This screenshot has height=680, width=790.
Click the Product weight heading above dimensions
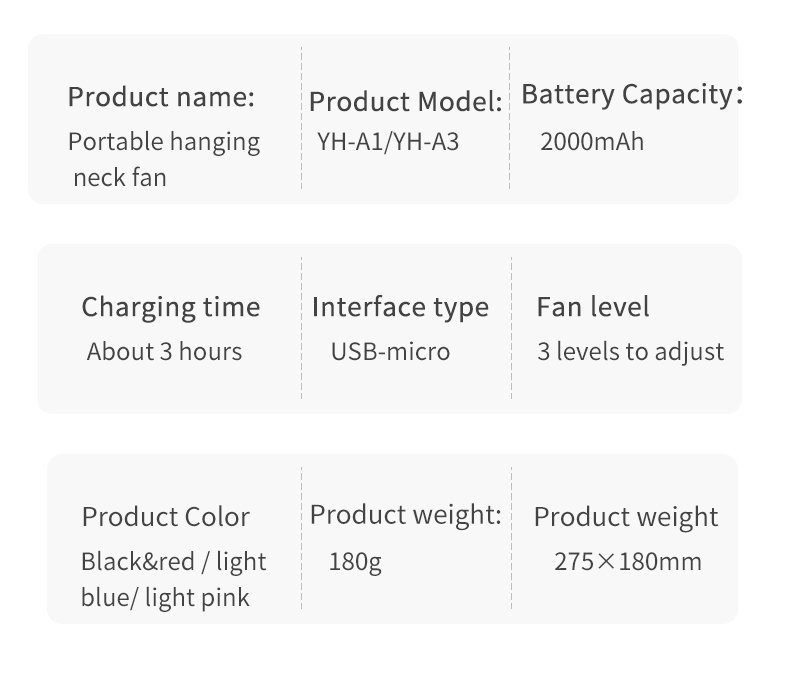click(626, 518)
